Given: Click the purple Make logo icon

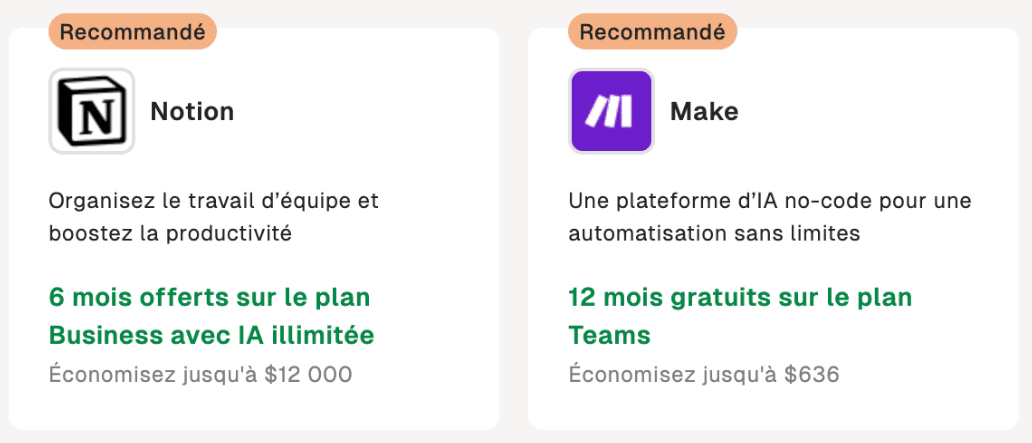Looking at the screenshot, I should (611, 111).
